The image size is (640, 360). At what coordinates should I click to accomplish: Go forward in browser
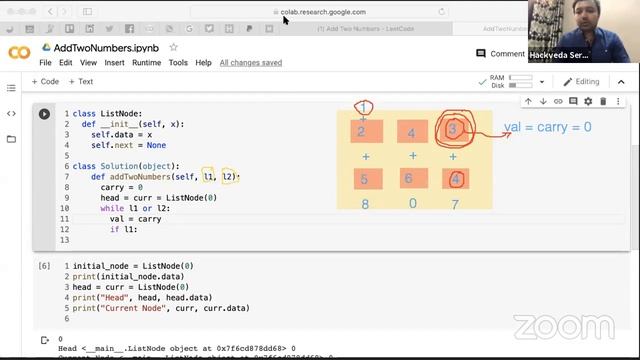coord(64,11)
